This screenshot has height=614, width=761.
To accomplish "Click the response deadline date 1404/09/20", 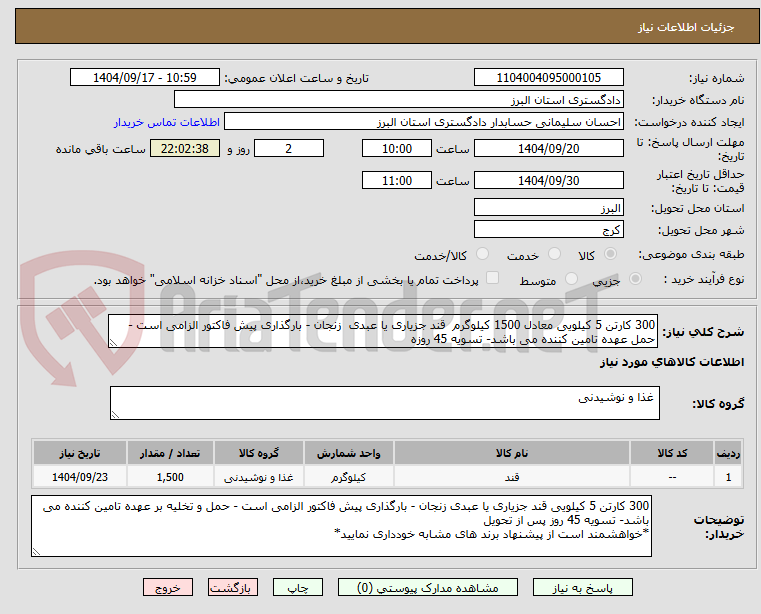I will click(548, 148).
